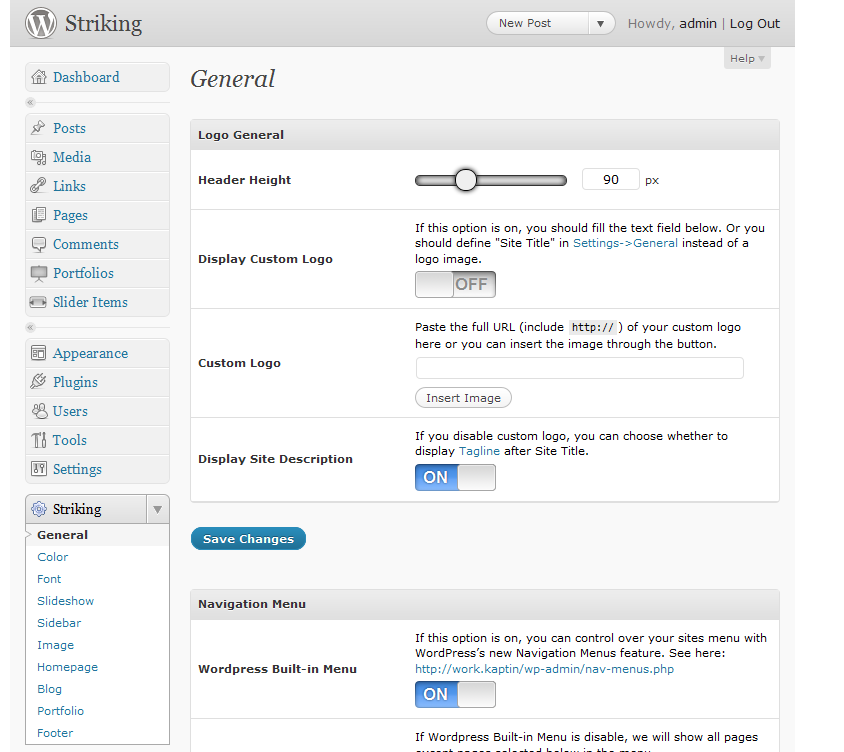Select Blog in Striking submenu
Image resolution: width=844 pixels, height=752 pixels.
point(50,690)
